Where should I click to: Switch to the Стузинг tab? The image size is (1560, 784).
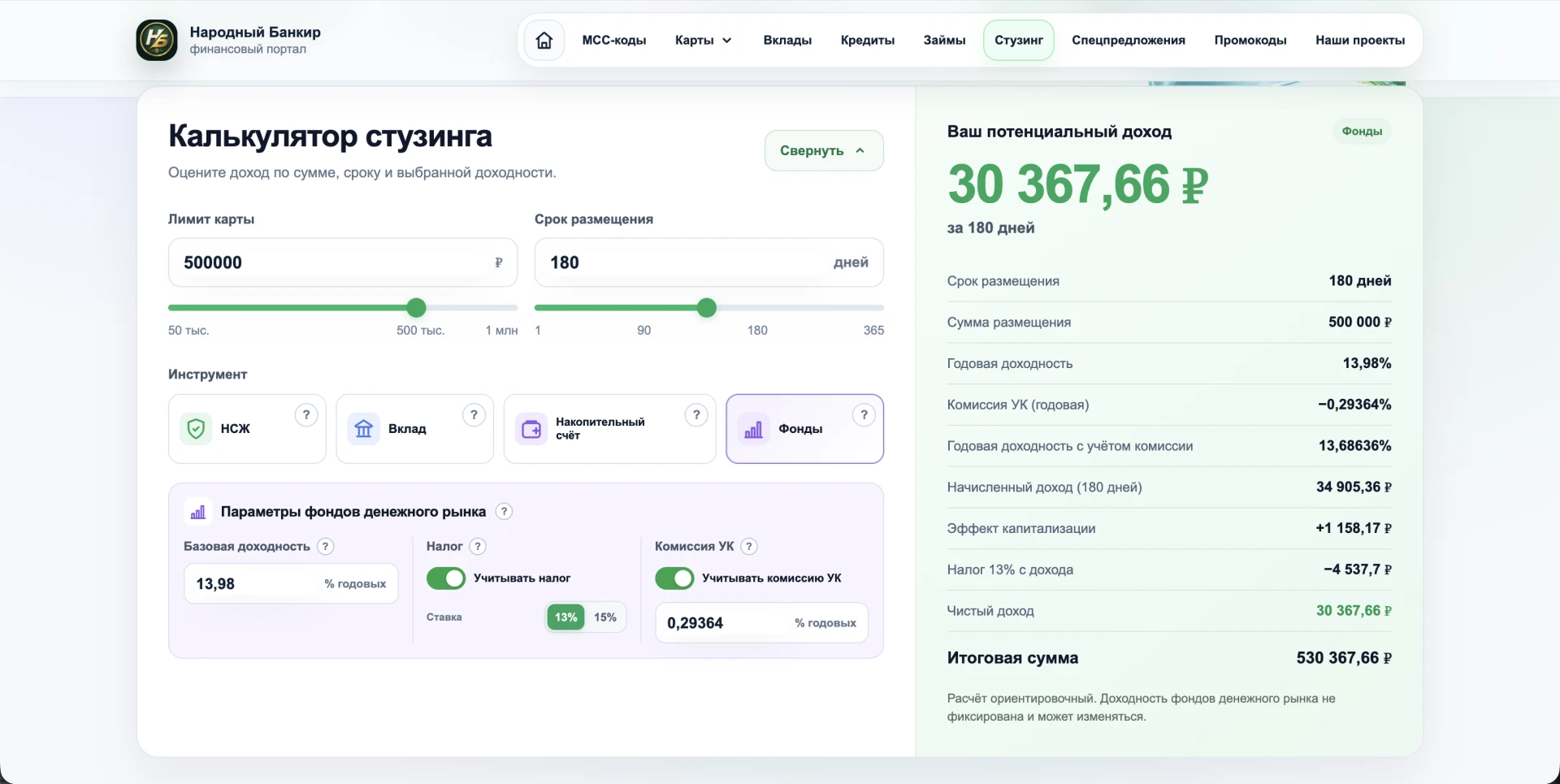point(1019,40)
